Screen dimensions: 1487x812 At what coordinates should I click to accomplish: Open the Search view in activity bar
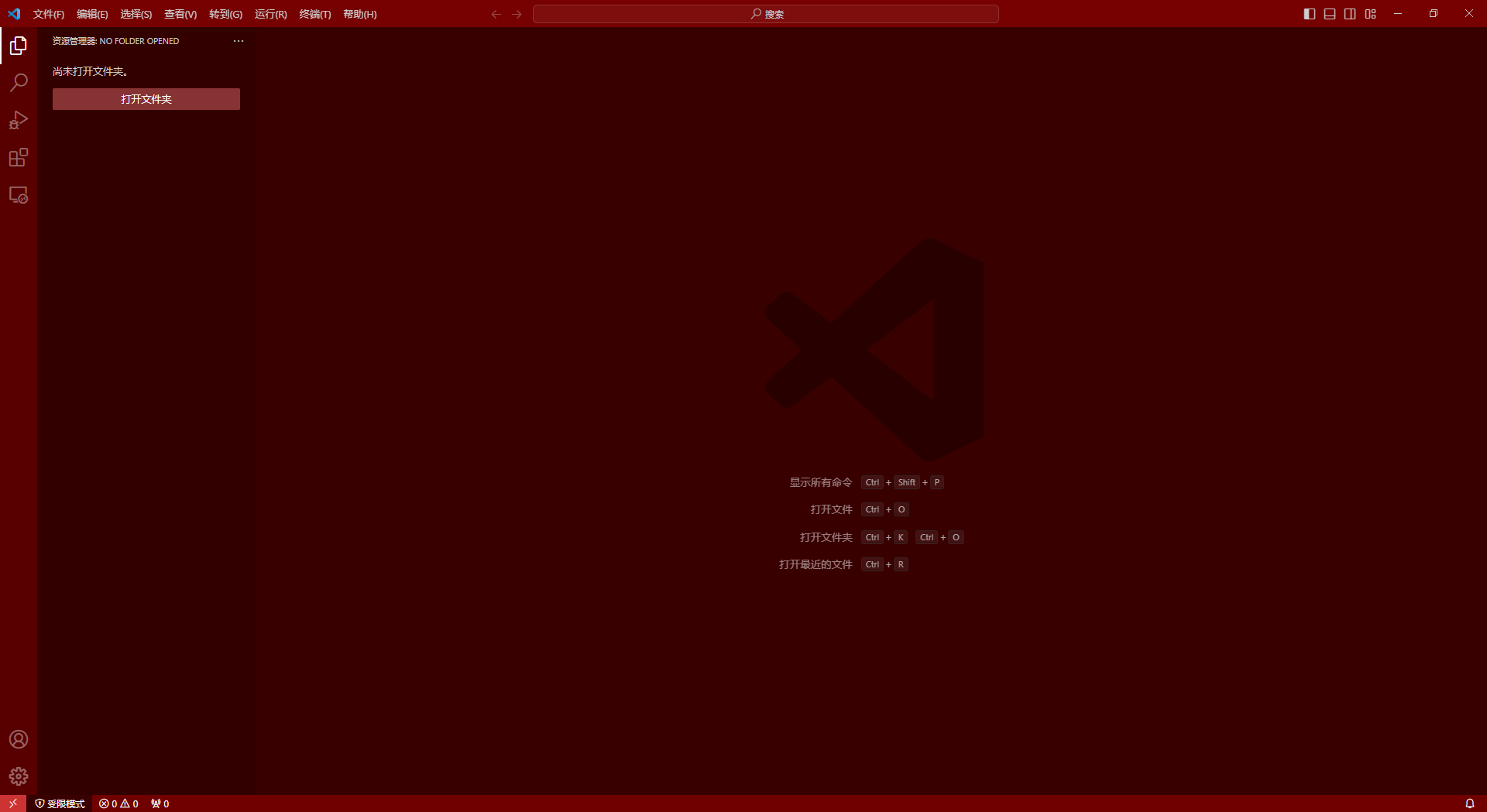tap(19, 83)
